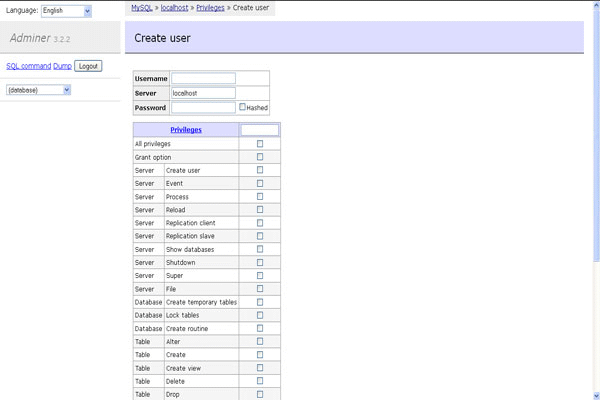Go to MySQL breadcrumb link
The image size is (600, 400).
point(142,7)
